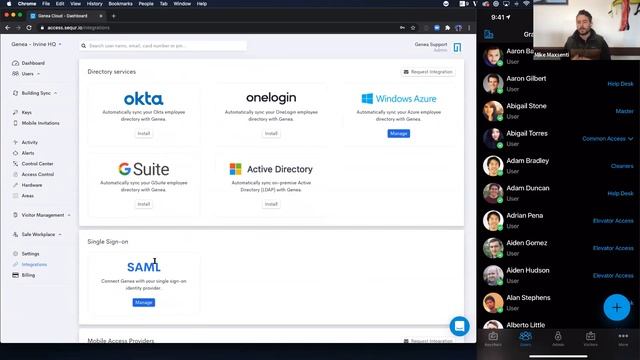Reload the browser page
The image size is (640, 360).
point(29,28)
